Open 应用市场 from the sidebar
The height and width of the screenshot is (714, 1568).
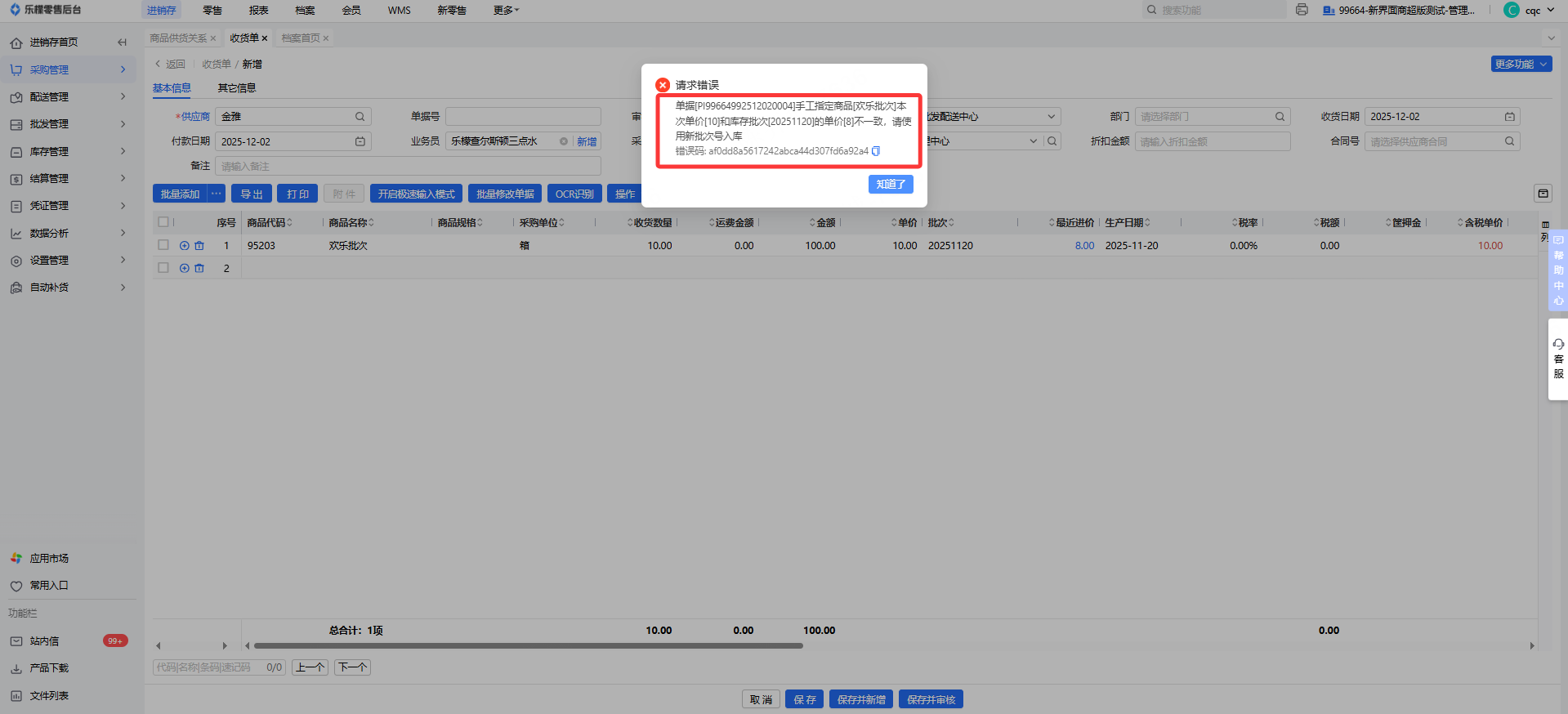pos(49,559)
